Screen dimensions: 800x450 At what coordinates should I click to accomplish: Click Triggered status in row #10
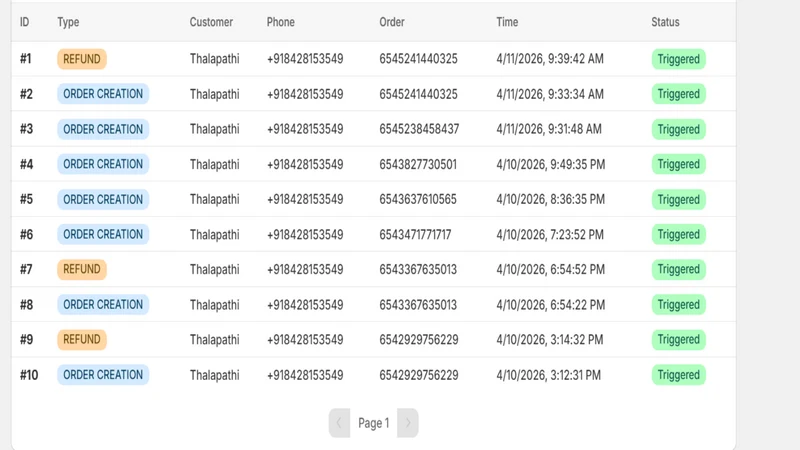[x=679, y=375]
